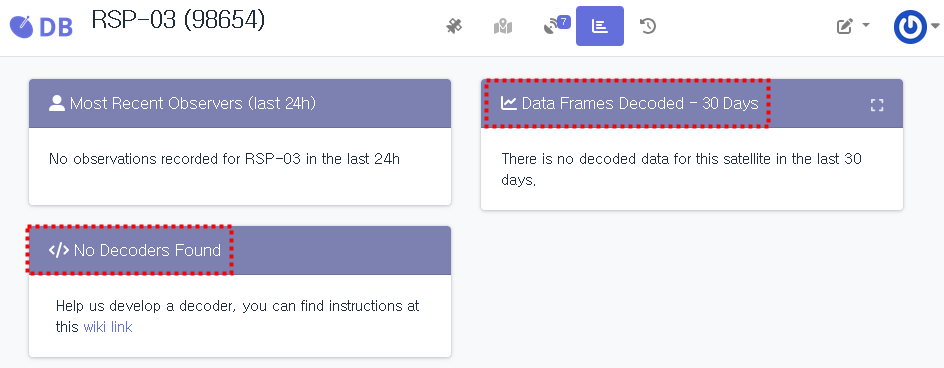The width and height of the screenshot is (944, 368).
Task: Open the wiki link
Action: [108, 327]
